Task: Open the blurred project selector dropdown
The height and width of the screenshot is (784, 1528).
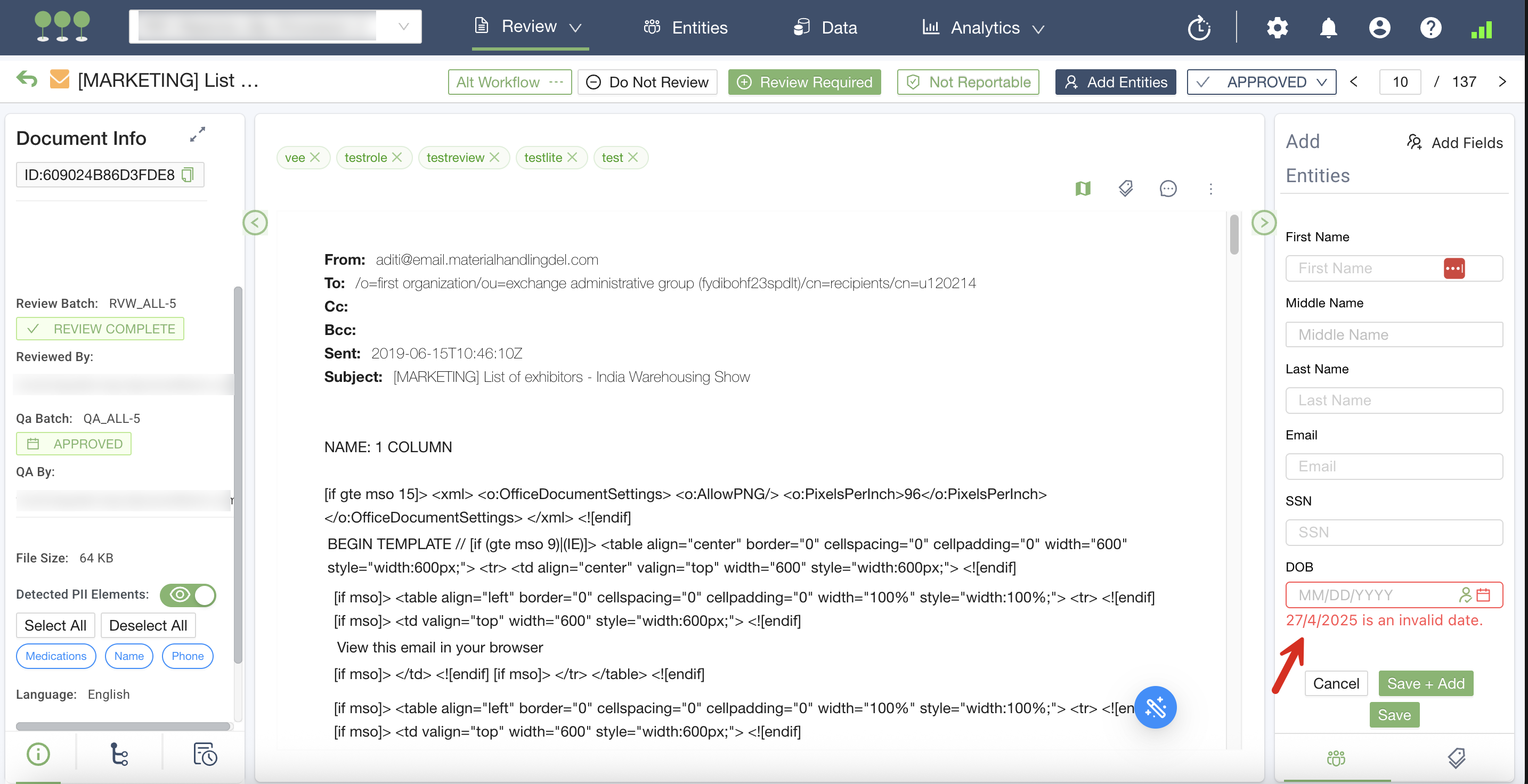Action: (x=275, y=27)
